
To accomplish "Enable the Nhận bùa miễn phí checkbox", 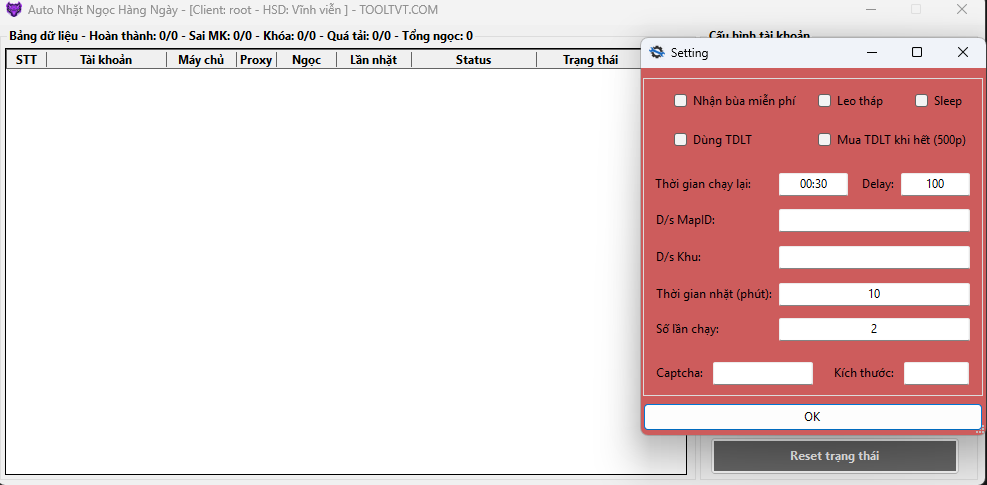I will pyautogui.click(x=681, y=101).
